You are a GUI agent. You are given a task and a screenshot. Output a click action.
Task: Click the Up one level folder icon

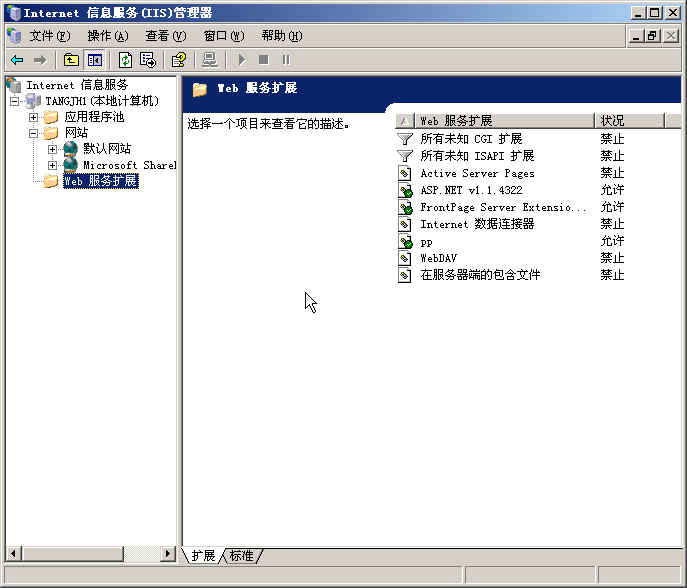pyautogui.click(x=71, y=60)
